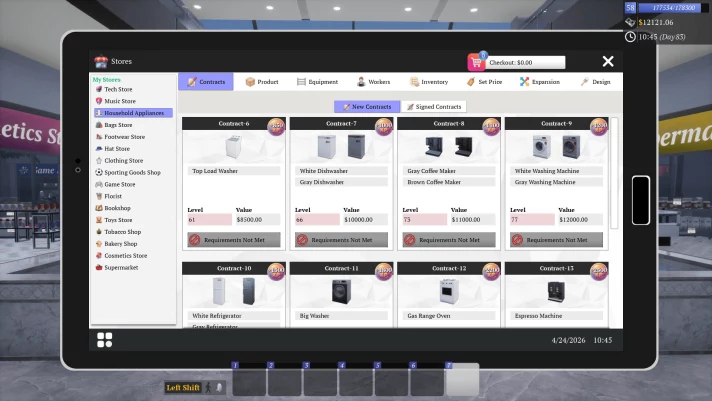Screen dimensions: 712x401
Task: Open the Inventory tab
Action: point(429,82)
